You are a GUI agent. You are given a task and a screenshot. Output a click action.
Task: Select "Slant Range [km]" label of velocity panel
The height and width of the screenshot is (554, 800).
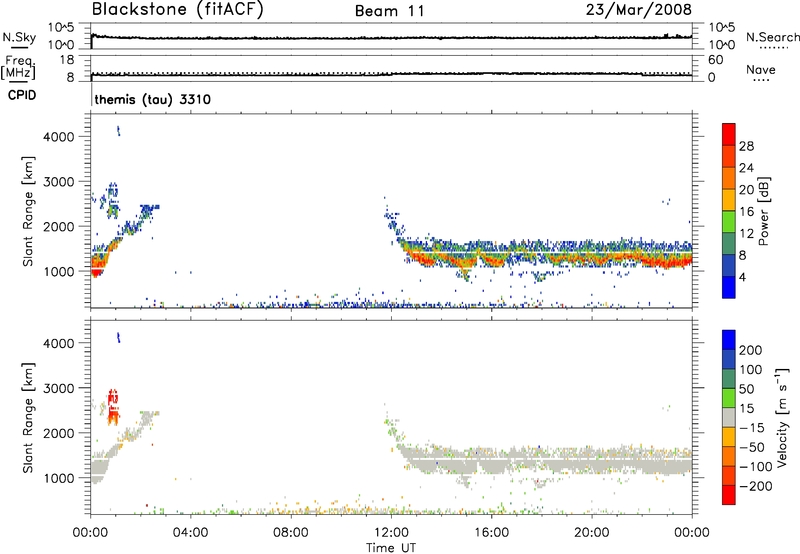[x=28, y=418]
